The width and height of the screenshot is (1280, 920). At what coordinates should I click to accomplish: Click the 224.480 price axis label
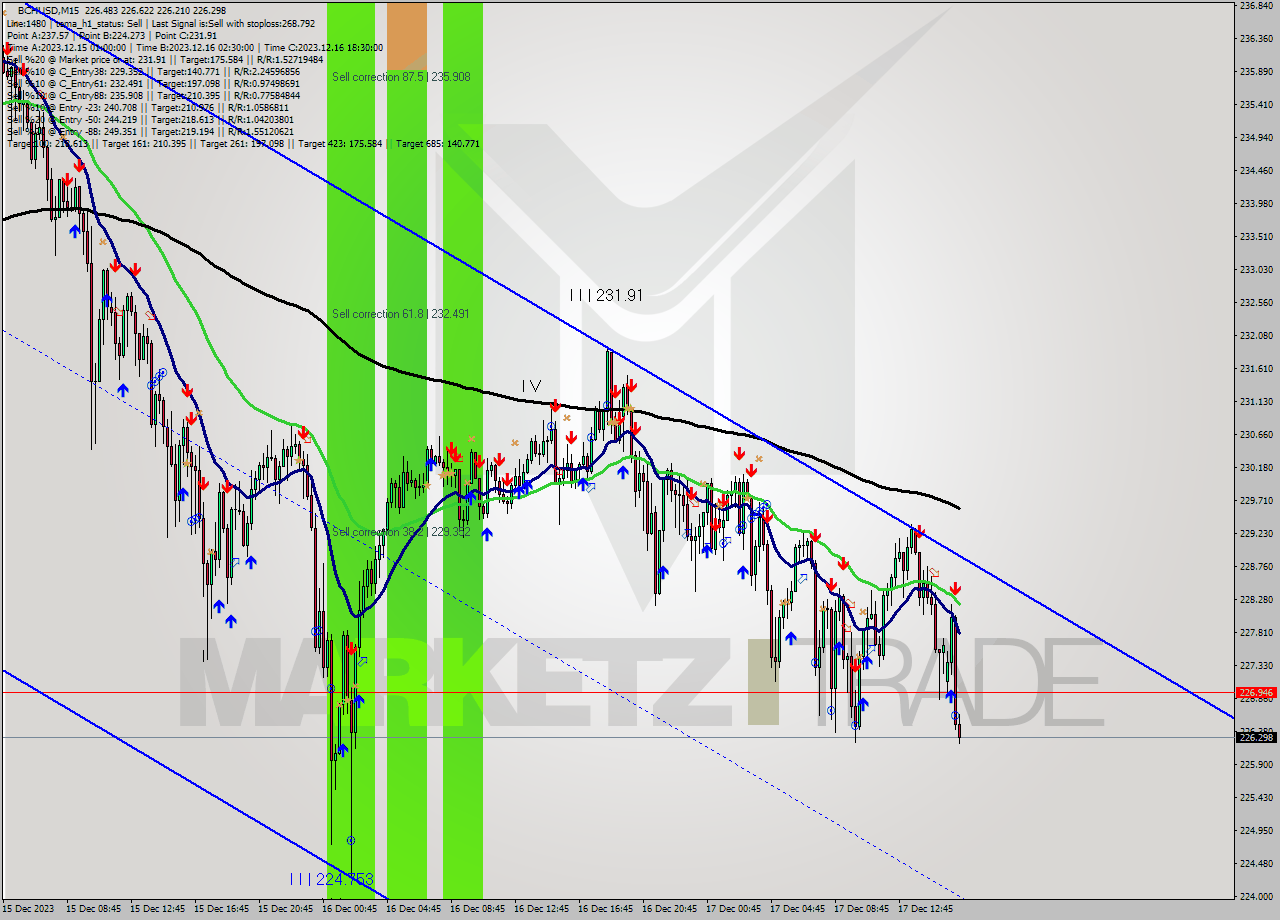click(1256, 863)
